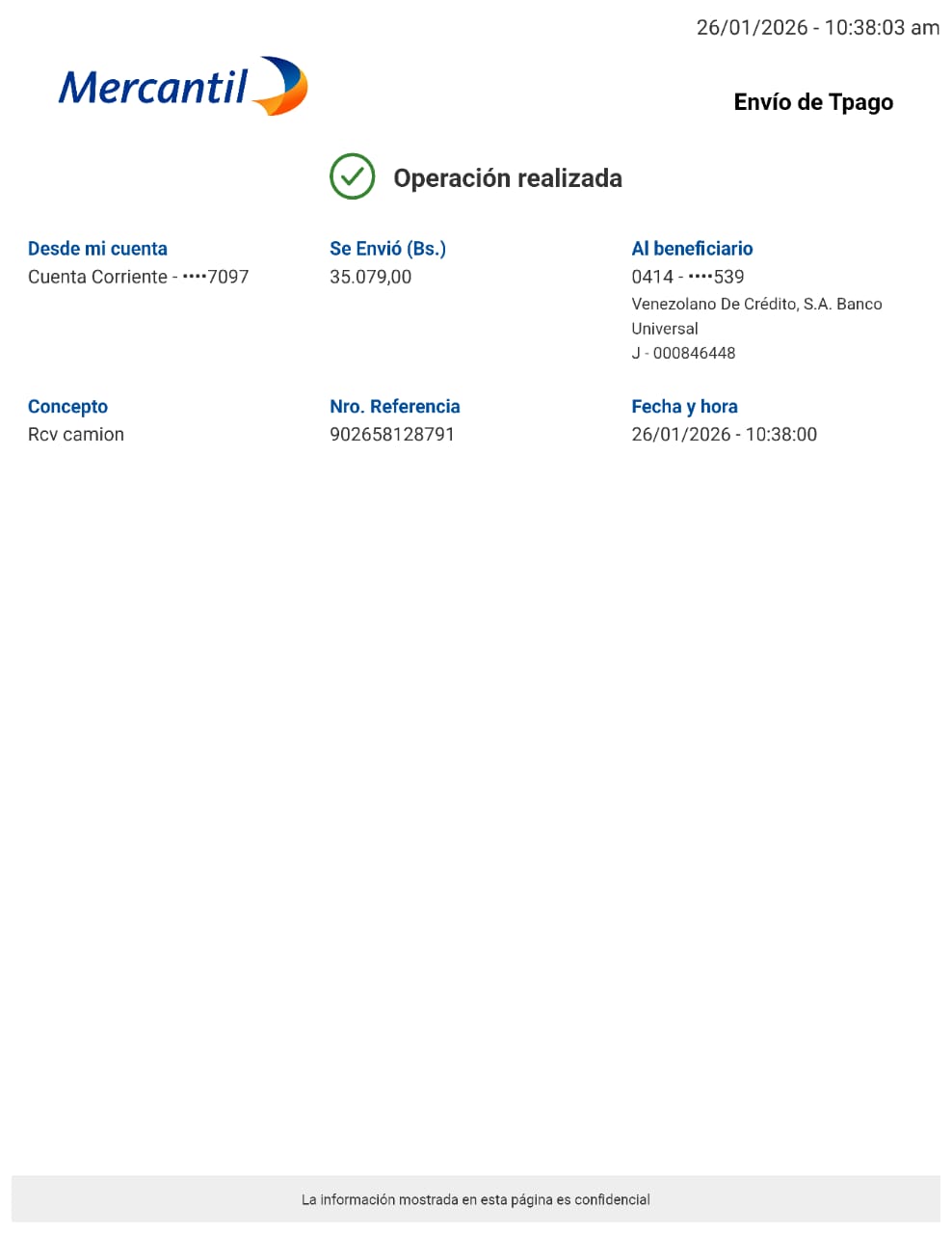Viewport: 952px width, 1234px height.
Task: Click the beneficiary phone number 0414
Action: click(687, 277)
